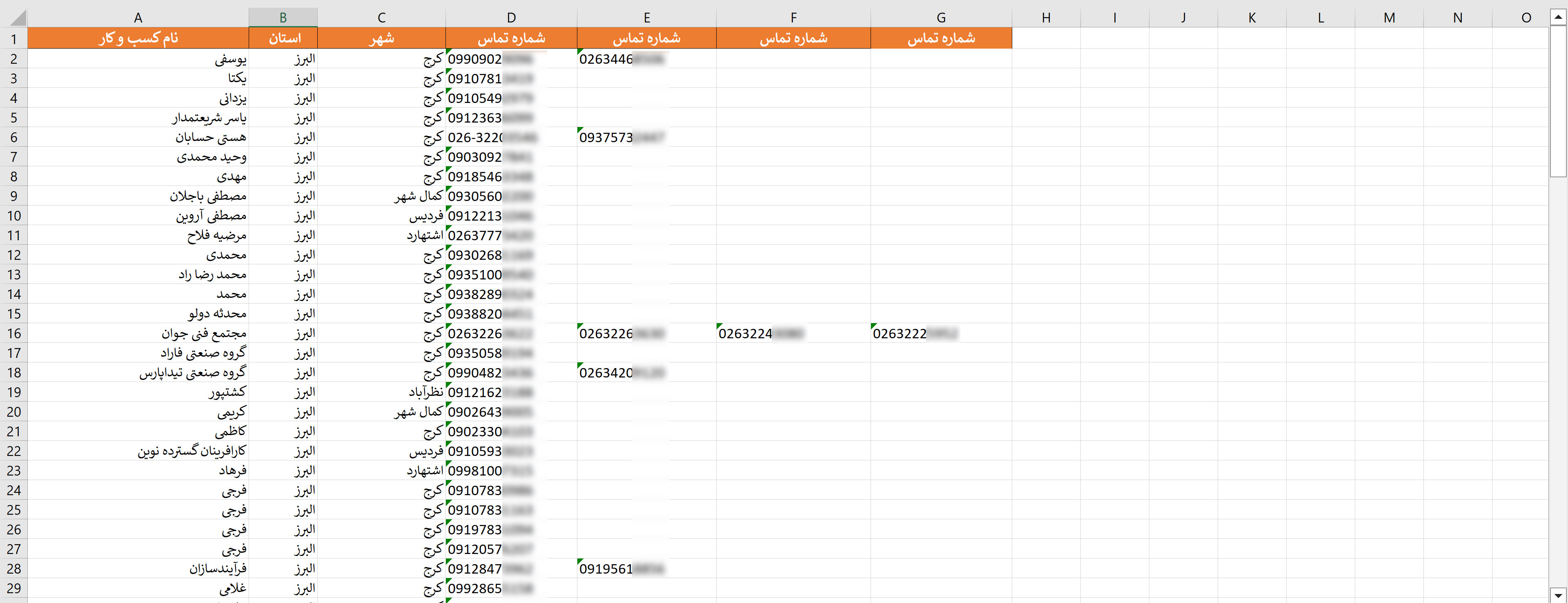Select phone cell starting 0263420
The image size is (1568, 603).
point(646,372)
